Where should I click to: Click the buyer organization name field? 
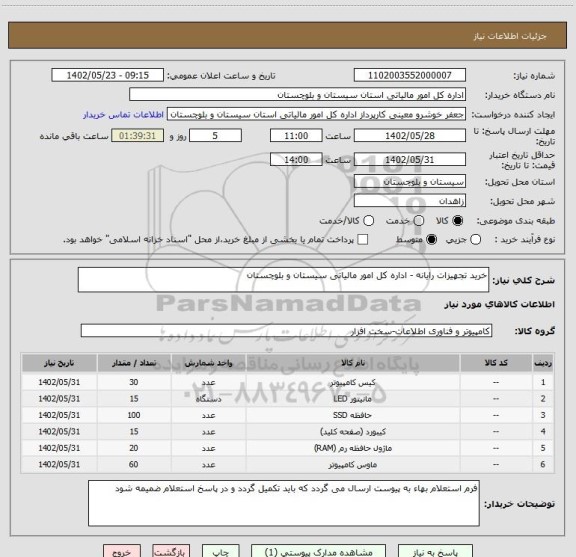[298, 95]
